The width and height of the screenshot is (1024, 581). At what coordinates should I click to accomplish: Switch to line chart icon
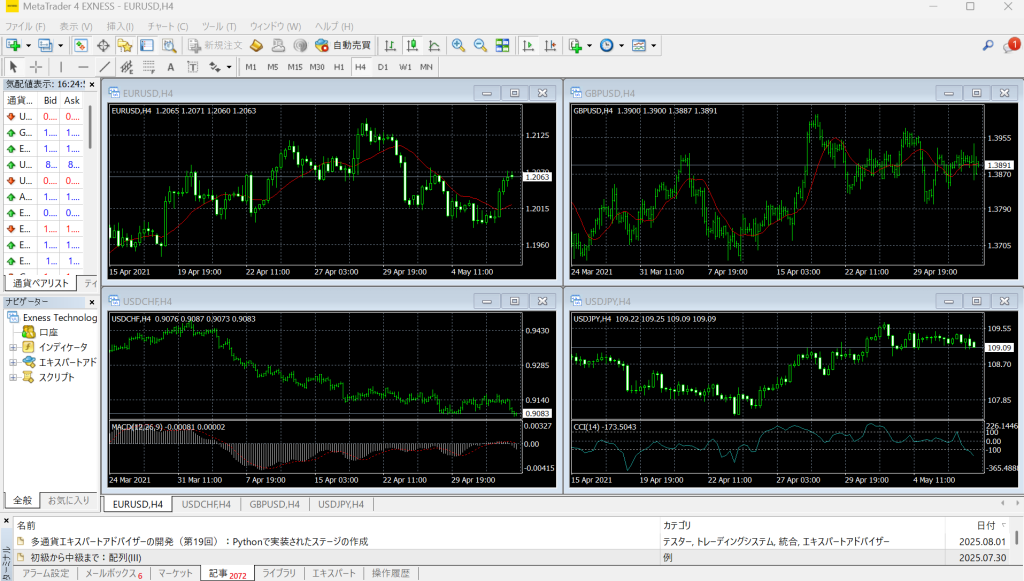pos(434,45)
